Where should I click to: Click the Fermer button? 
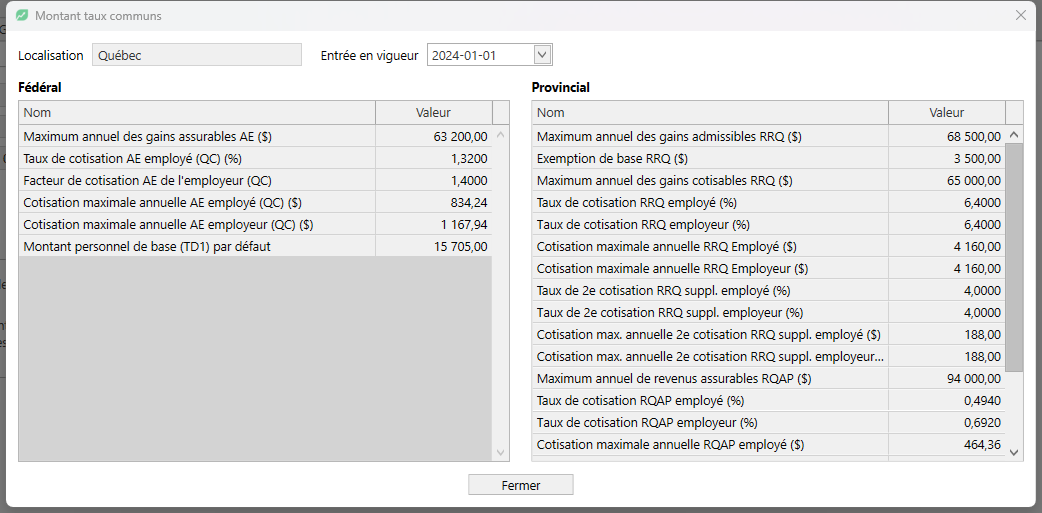tap(520, 485)
